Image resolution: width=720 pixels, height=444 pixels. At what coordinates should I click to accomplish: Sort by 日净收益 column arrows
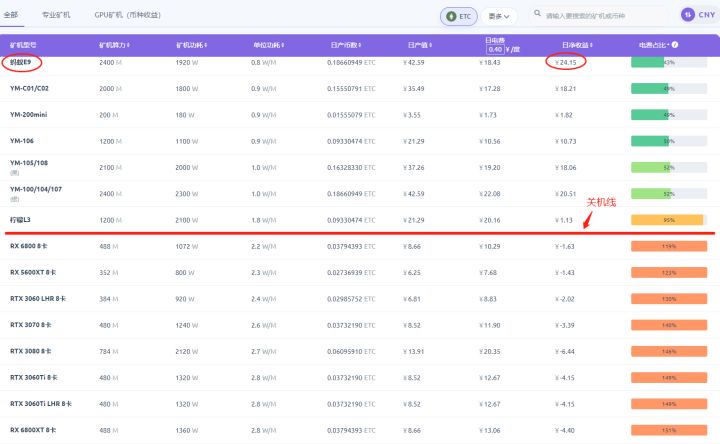pos(591,46)
